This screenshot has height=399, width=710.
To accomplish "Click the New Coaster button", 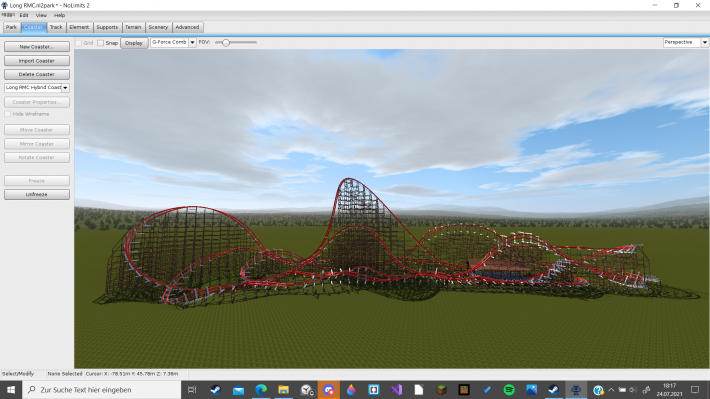I will pos(37,47).
